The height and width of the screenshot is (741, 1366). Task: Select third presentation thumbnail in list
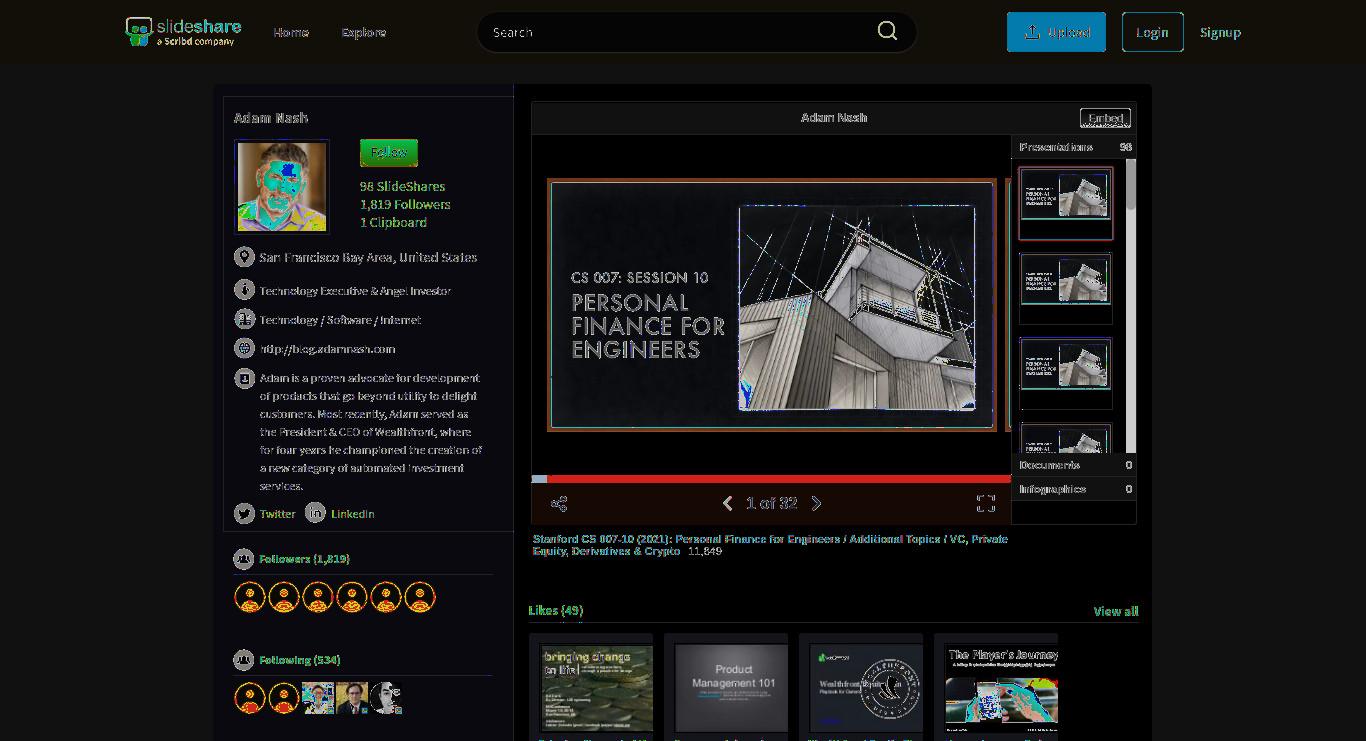click(1066, 373)
